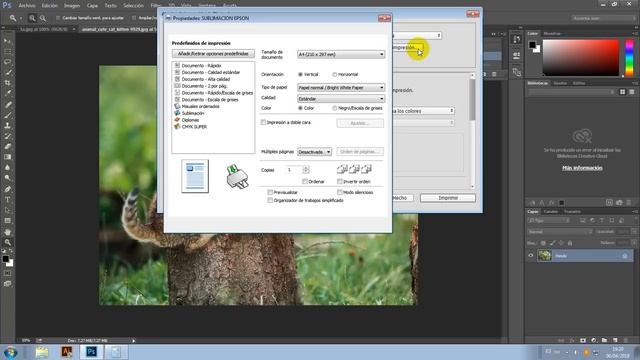Open Tamaño de documento A4 dropdown
The image size is (640, 360).
341,54
